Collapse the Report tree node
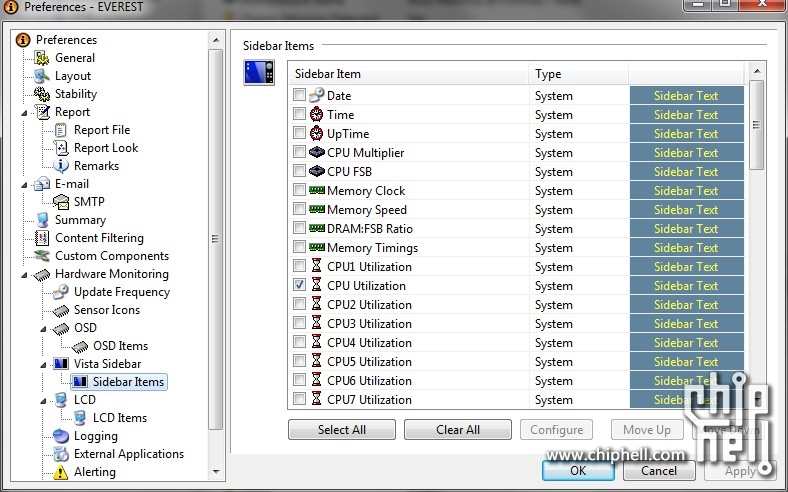The width and height of the screenshot is (788, 492). coord(24,113)
